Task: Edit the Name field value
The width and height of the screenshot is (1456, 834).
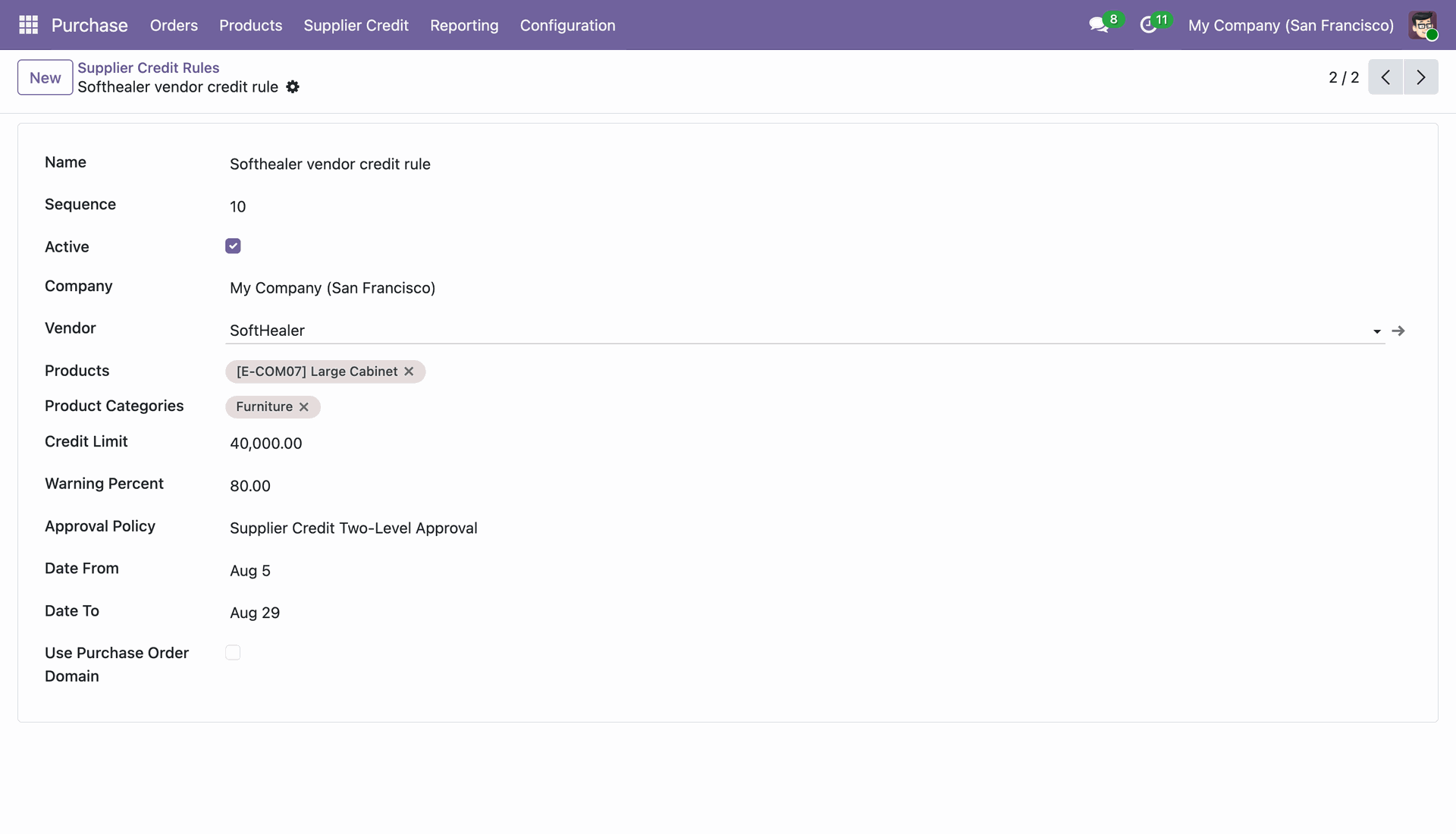Action: [805, 165]
